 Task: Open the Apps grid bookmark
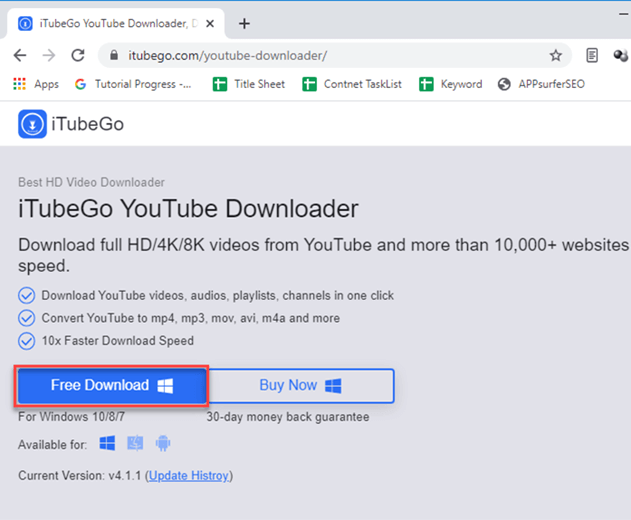pyautogui.click(x=36, y=84)
